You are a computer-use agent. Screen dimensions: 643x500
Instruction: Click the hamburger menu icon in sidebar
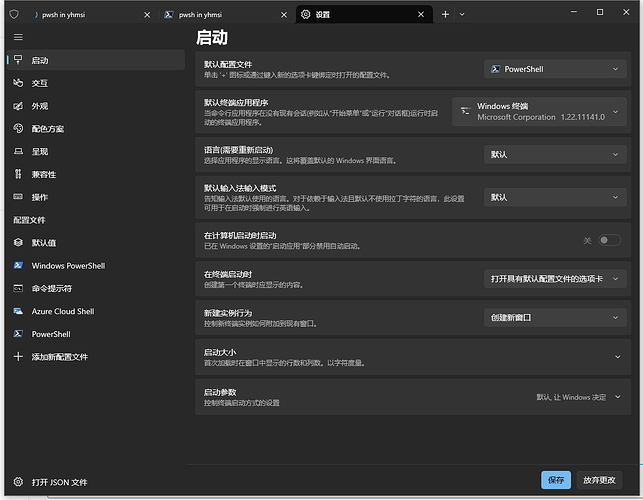coord(18,37)
